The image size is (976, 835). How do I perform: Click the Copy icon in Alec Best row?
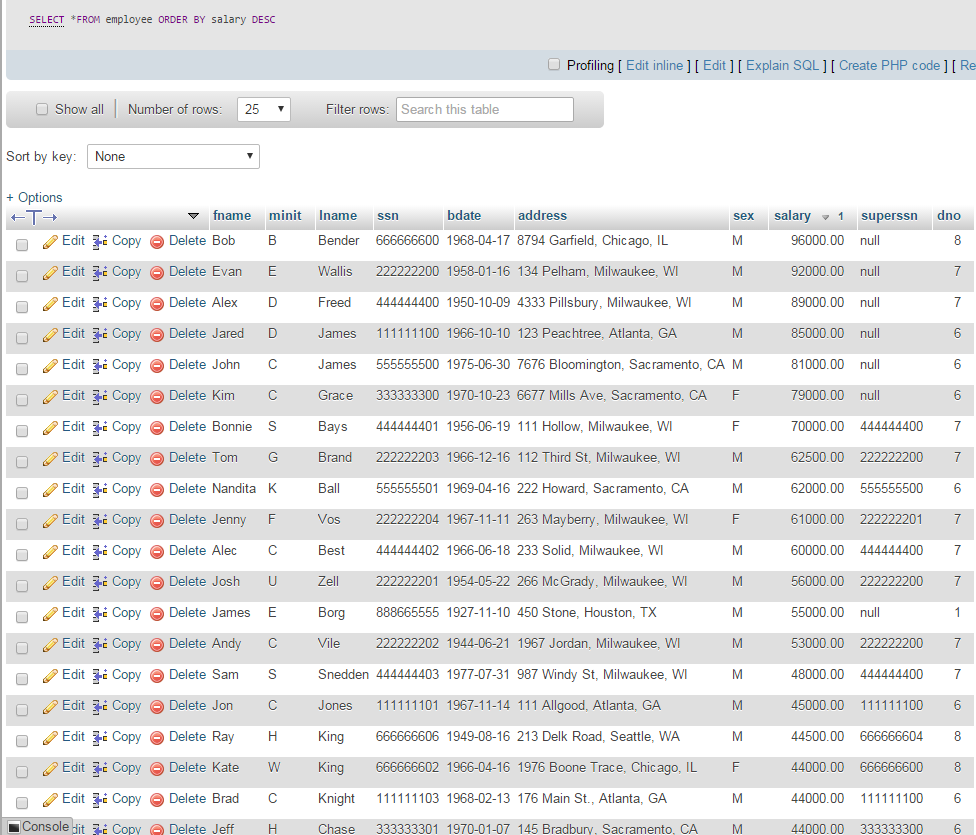click(x=100, y=552)
